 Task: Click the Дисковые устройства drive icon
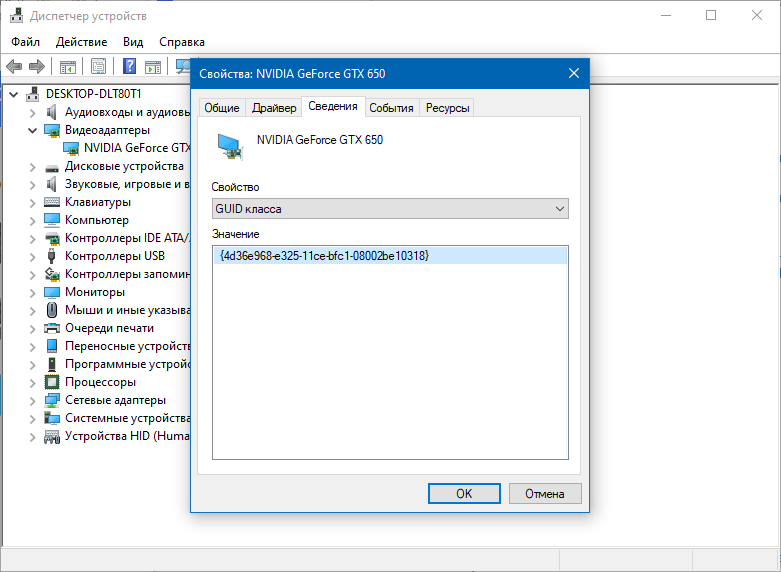(52, 167)
